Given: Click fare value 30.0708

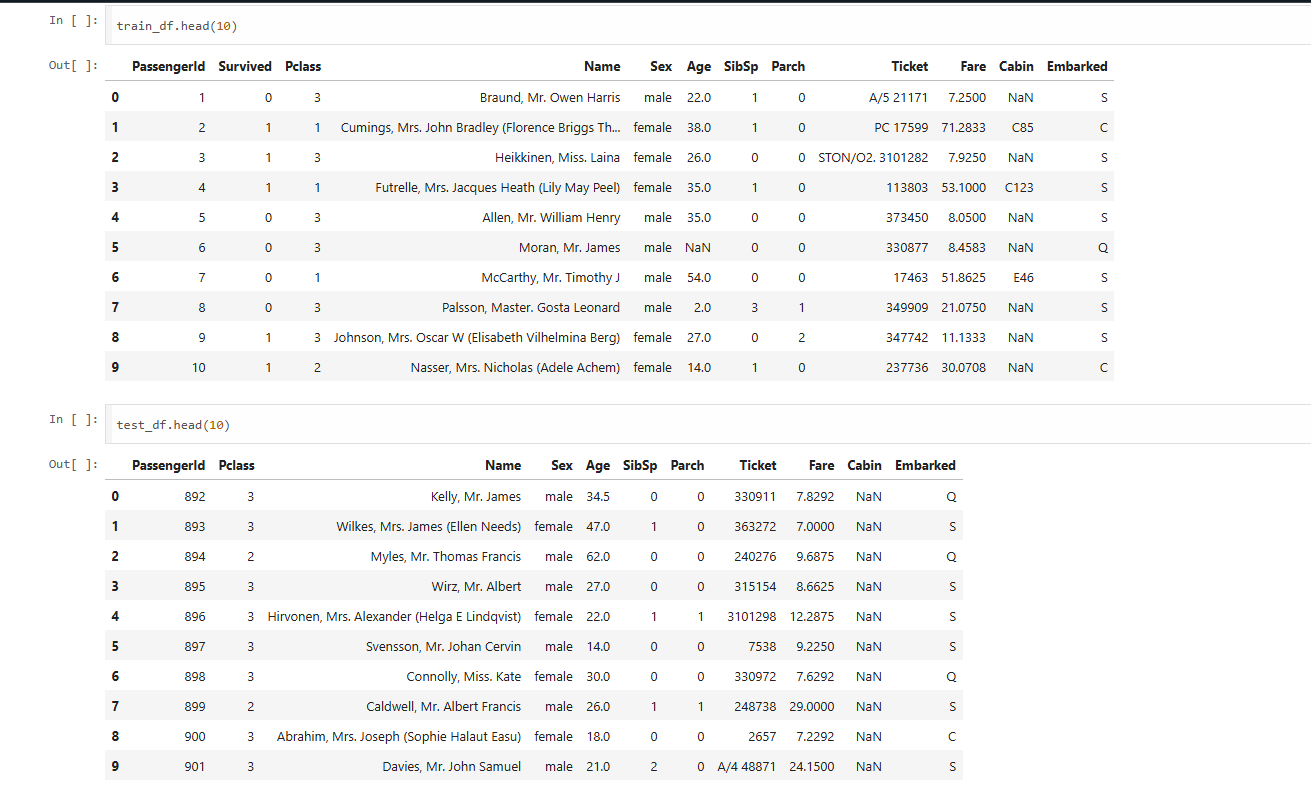Looking at the screenshot, I should point(963,368).
